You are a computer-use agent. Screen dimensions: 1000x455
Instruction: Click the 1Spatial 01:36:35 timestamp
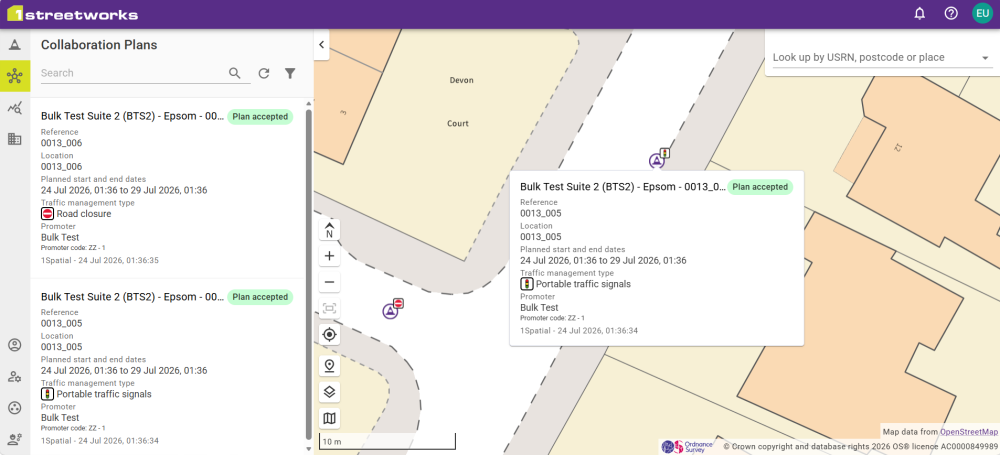[99, 260]
